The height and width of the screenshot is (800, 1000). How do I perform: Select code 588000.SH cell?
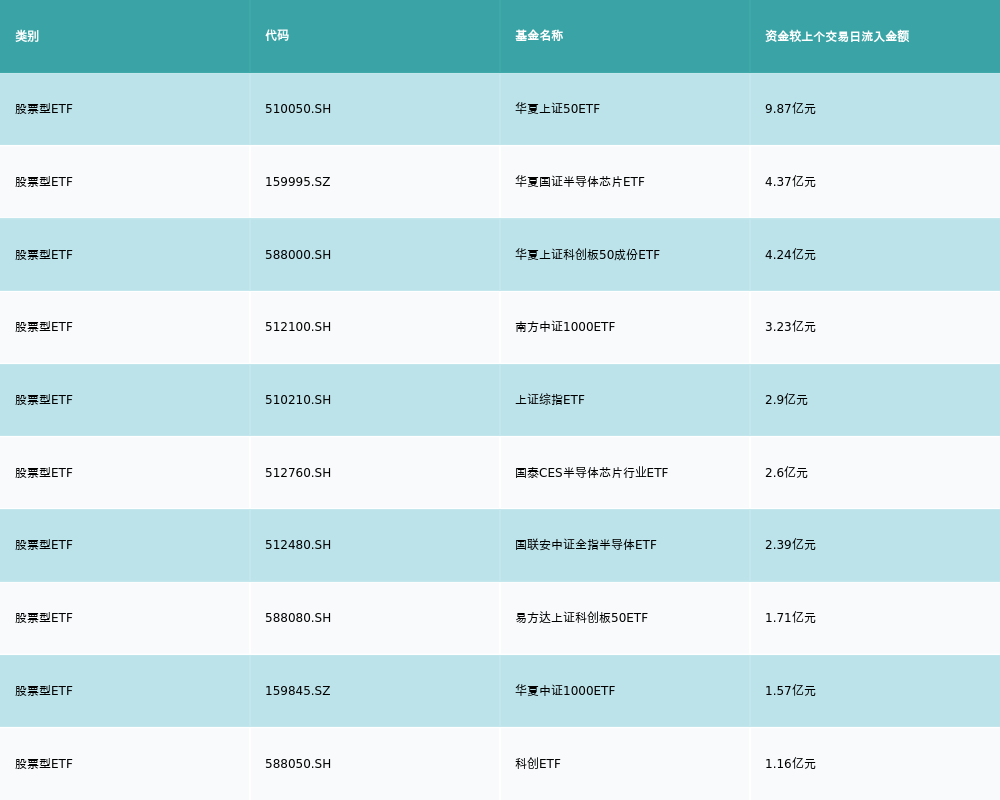[x=298, y=255]
